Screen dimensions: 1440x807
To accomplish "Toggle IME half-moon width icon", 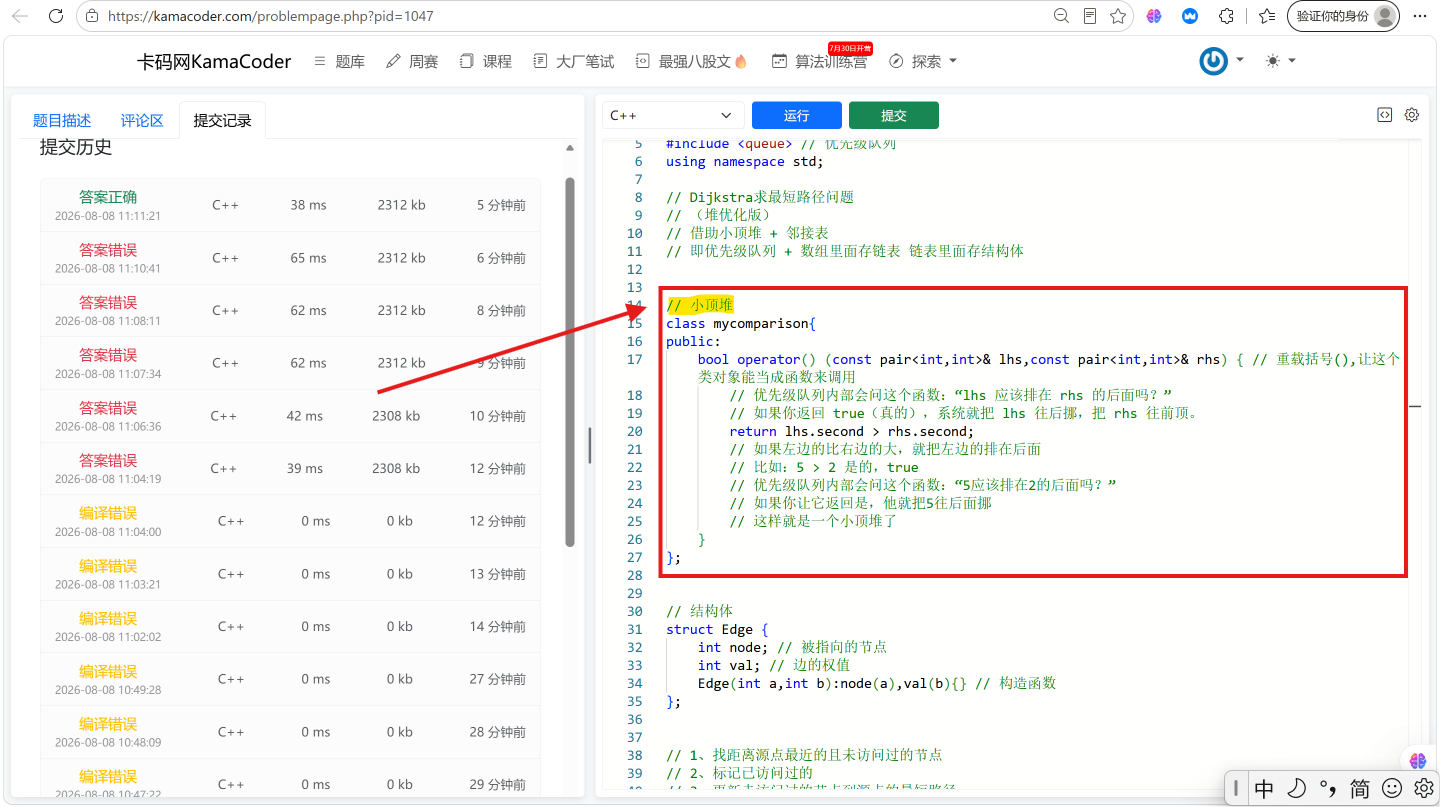I will click(x=1296, y=788).
